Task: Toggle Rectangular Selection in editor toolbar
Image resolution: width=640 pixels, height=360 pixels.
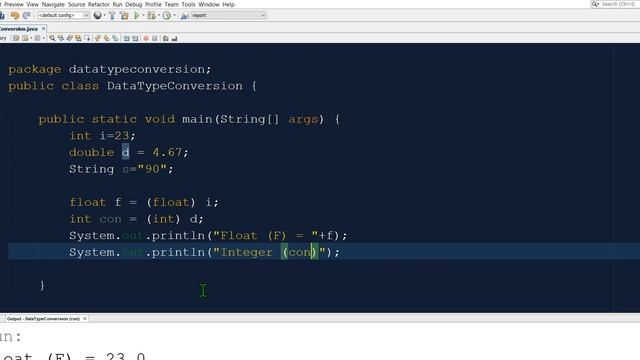Action: pos(87,38)
